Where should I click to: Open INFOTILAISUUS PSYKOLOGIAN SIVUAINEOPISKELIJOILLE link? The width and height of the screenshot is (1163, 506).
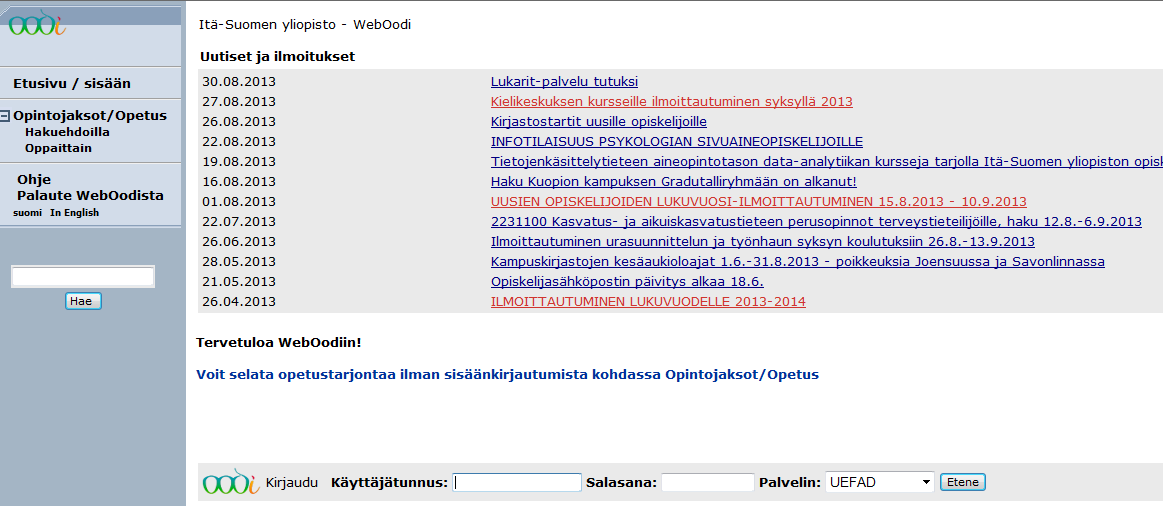pyautogui.click(x=677, y=142)
